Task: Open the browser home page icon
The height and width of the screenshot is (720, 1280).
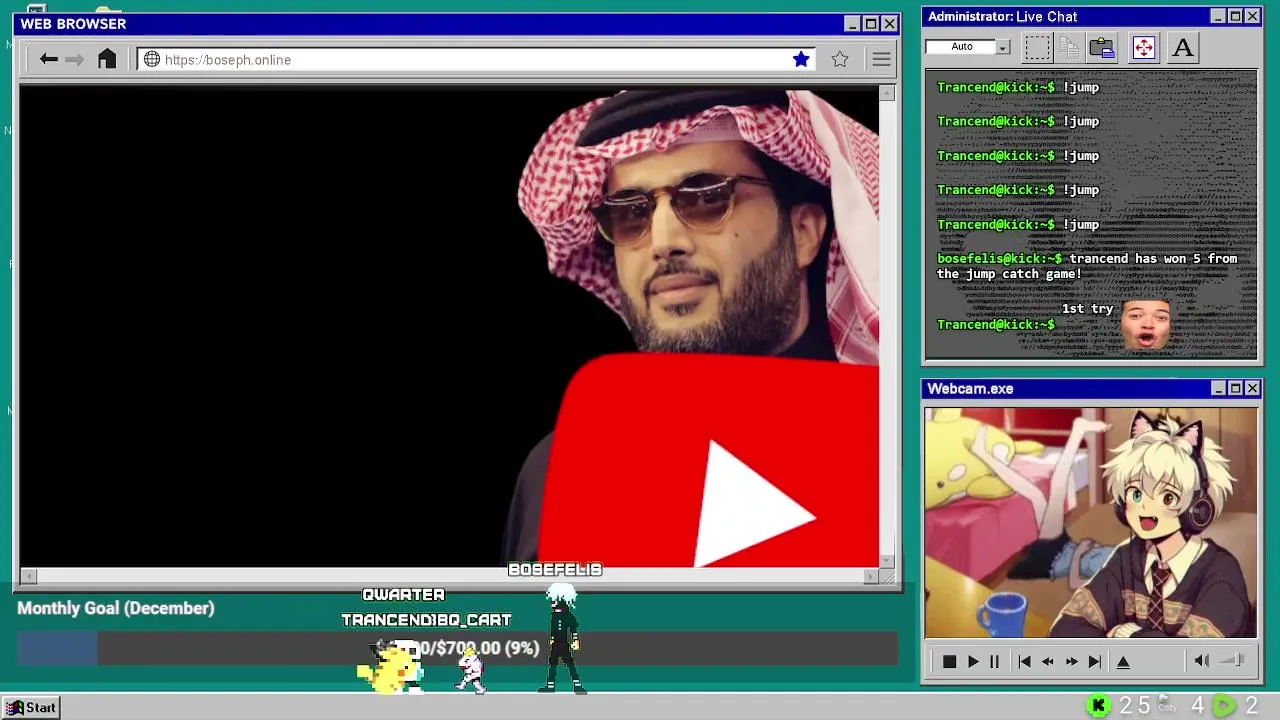Action: click(107, 59)
